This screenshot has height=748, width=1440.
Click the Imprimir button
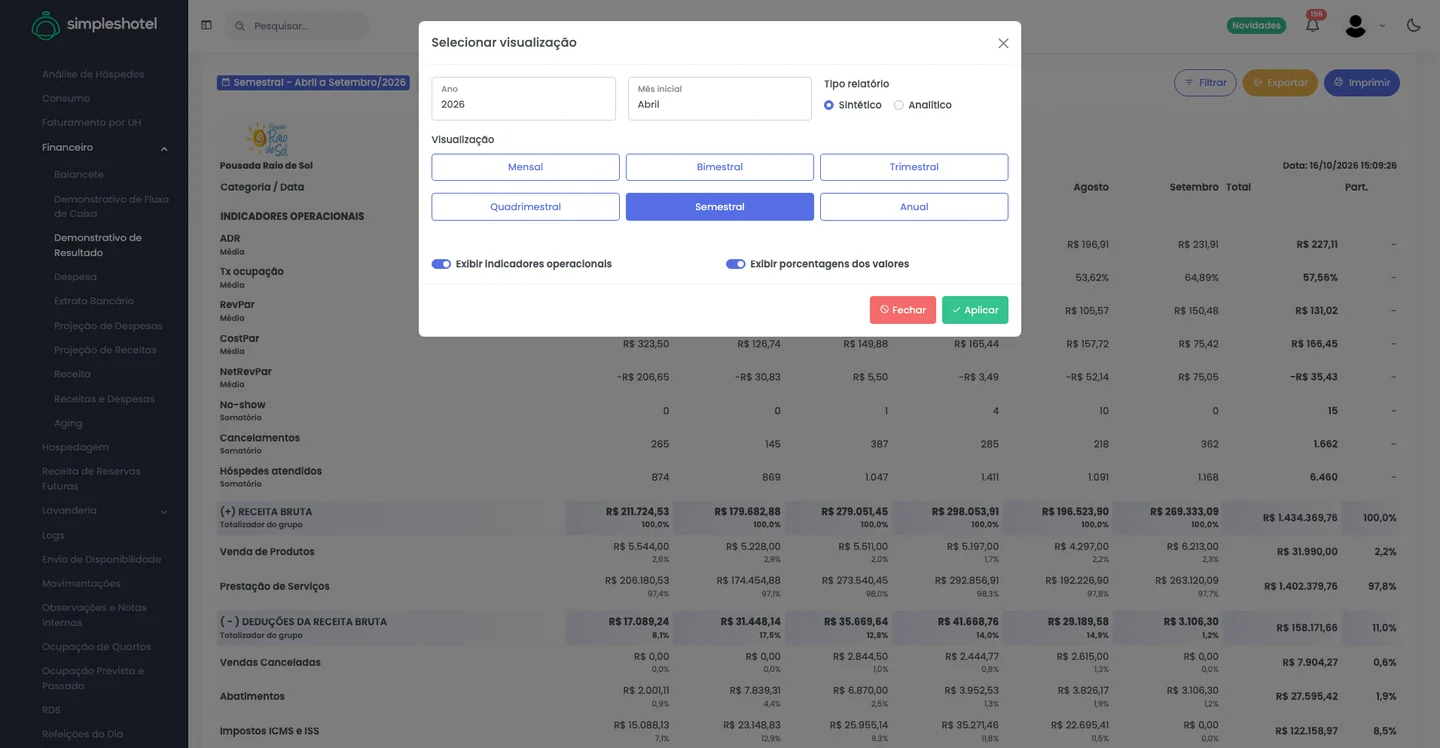click(1362, 83)
